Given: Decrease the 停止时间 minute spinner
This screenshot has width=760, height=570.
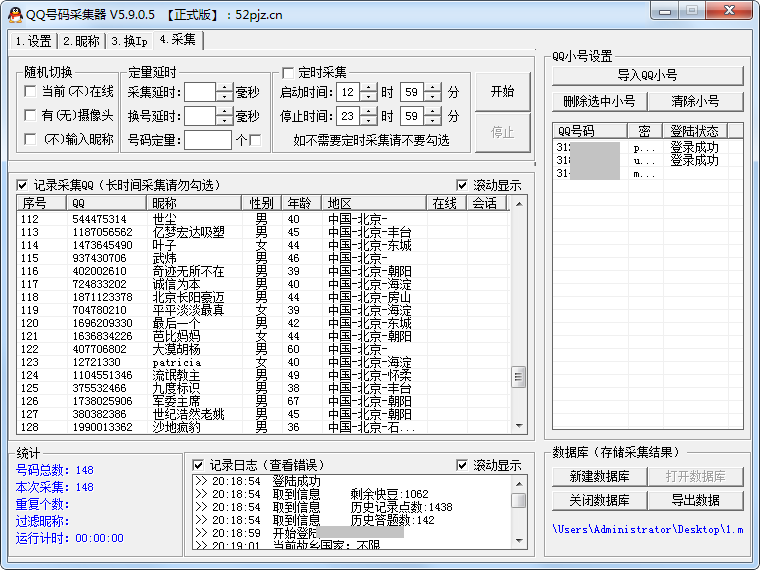Looking at the screenshot, I should click(x=432, y=121).
